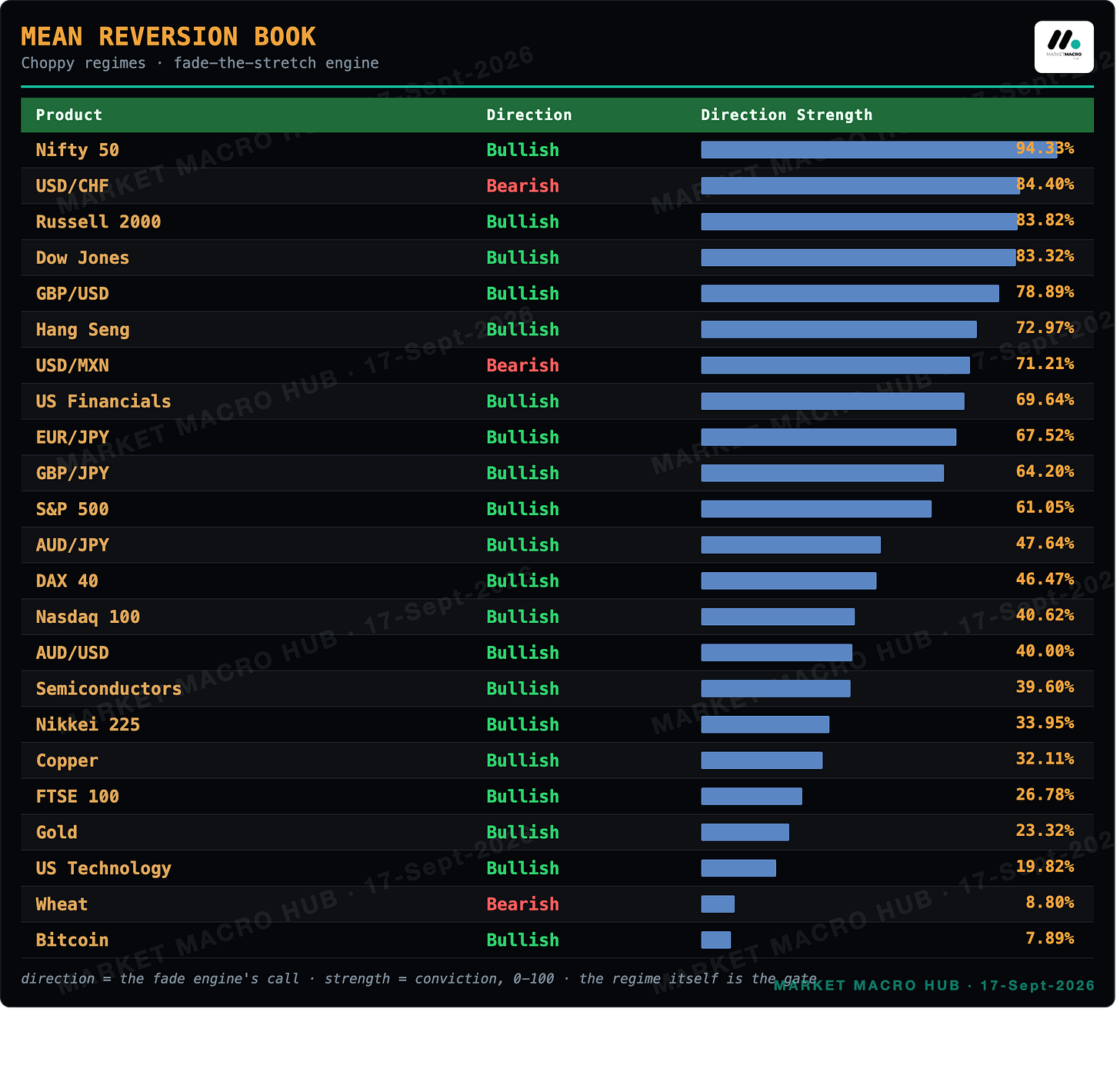The width and height of the screenshot is (1120, 1065).
Task: Select the Dow Jones product name
Action: coord(82,258)
